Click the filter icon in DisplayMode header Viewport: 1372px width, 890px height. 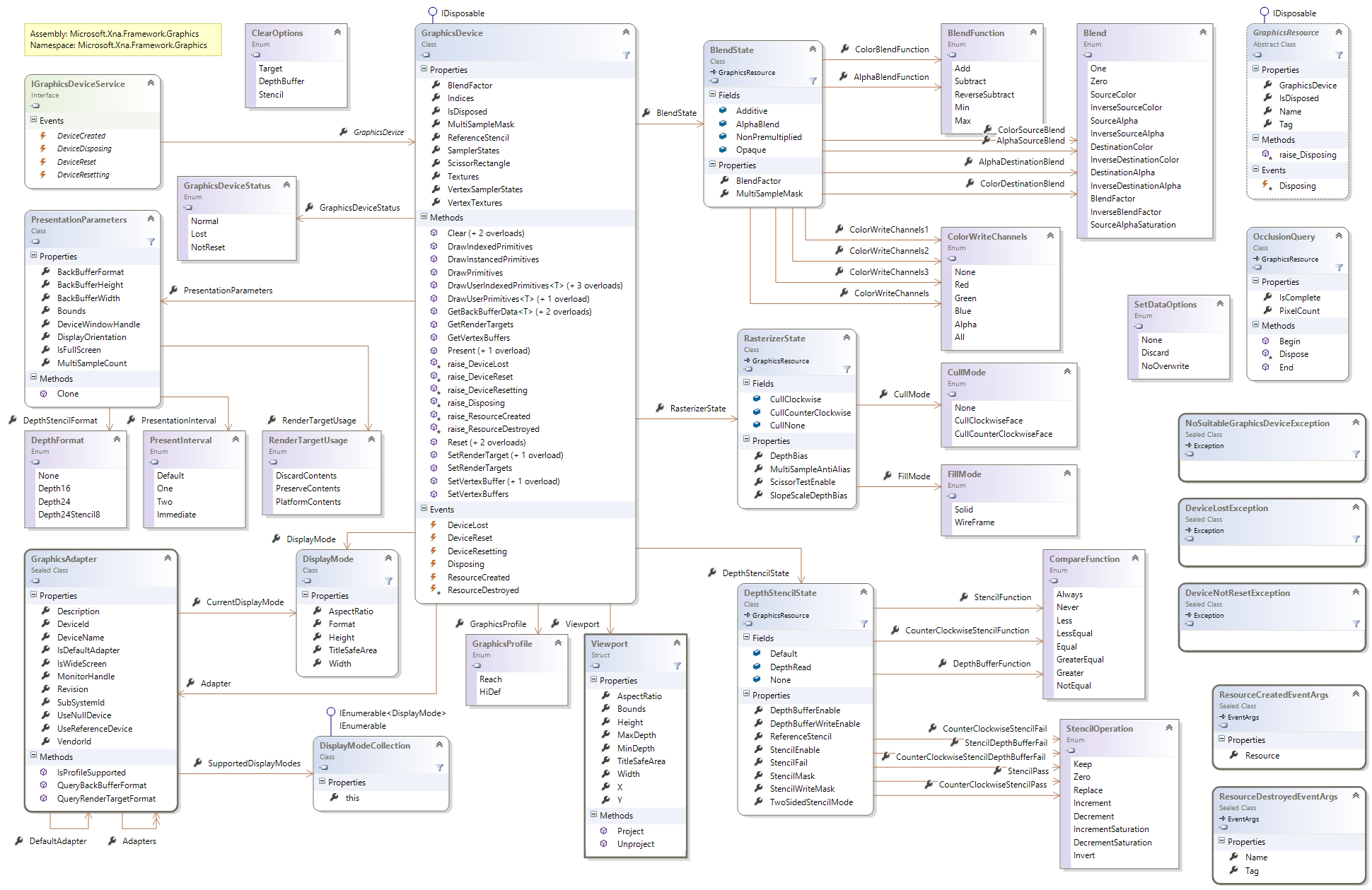388,581
